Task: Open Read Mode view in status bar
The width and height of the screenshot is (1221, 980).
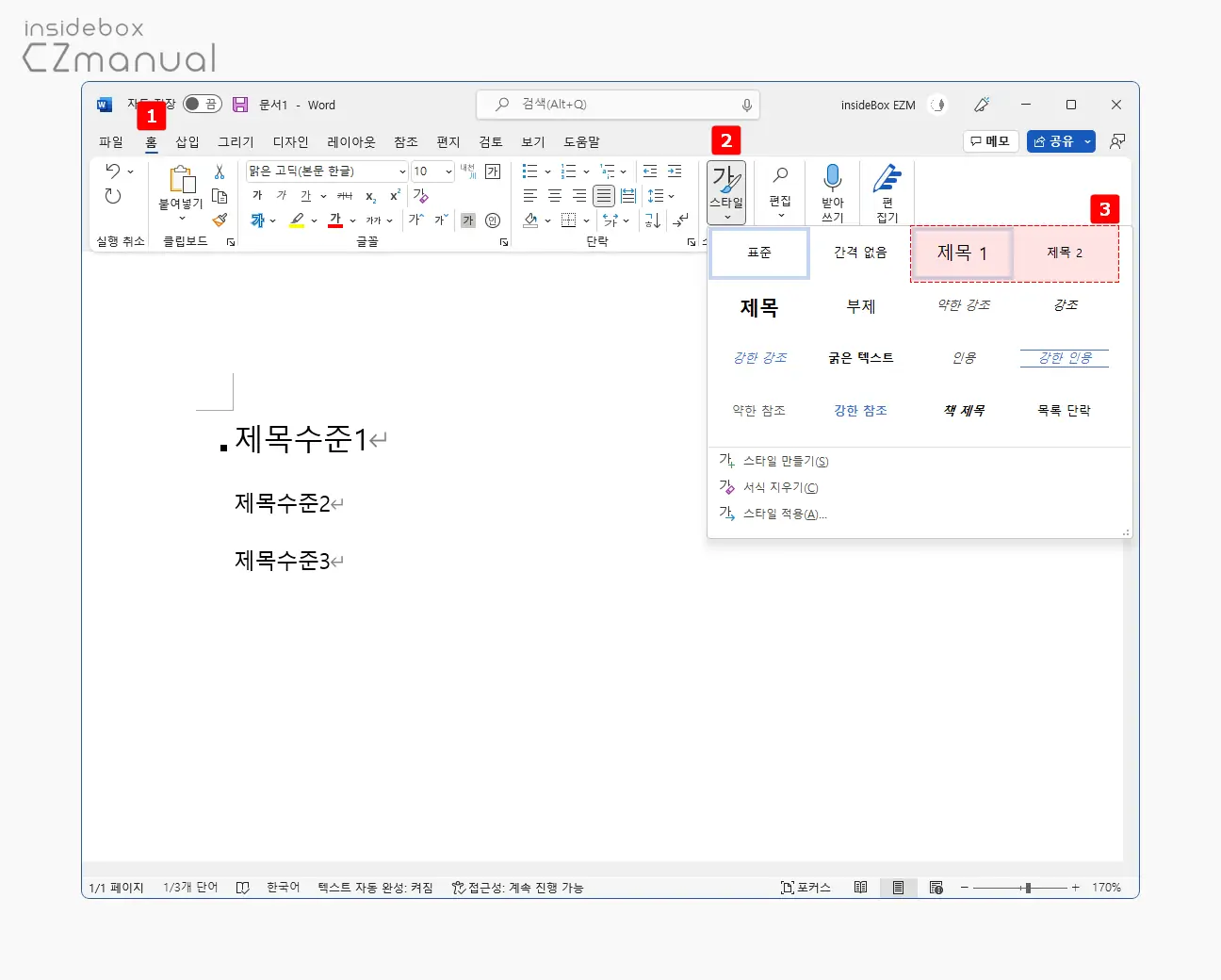Action: click(860, 888)
